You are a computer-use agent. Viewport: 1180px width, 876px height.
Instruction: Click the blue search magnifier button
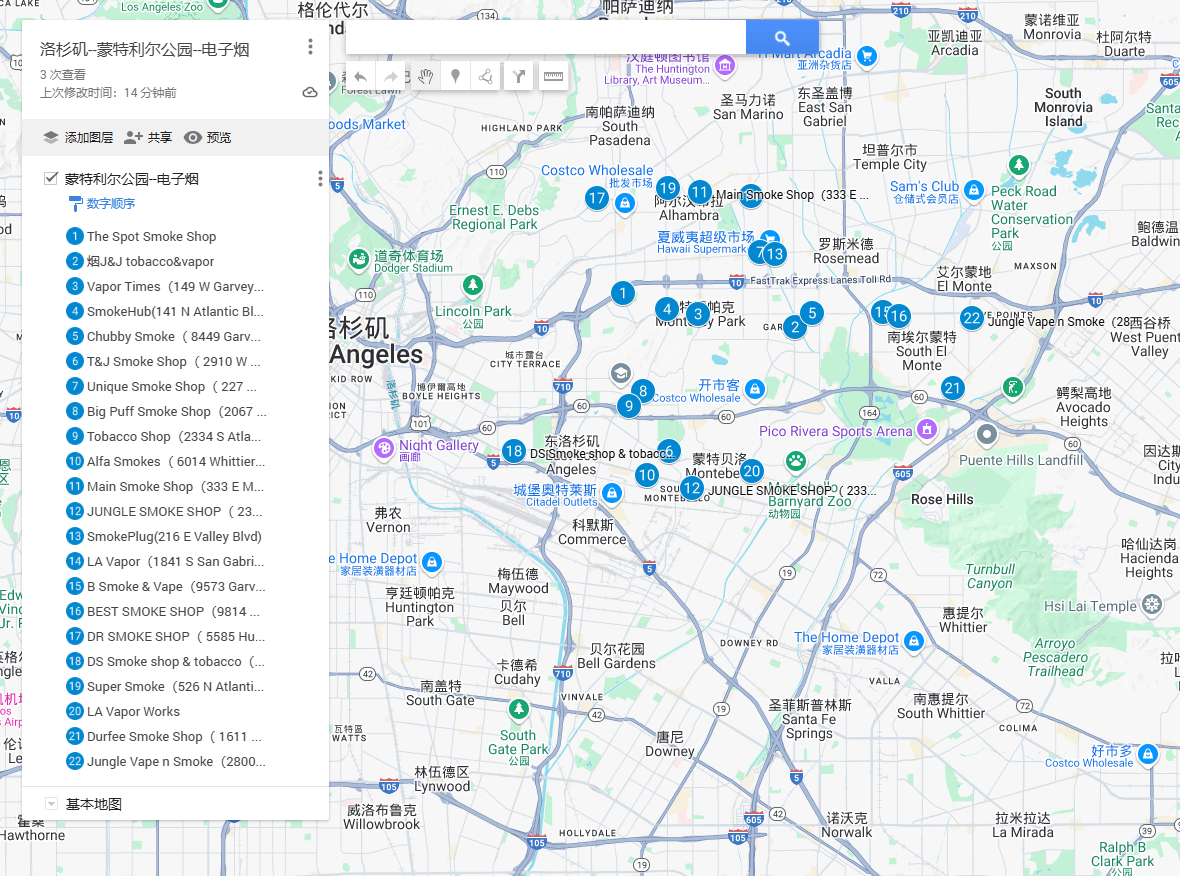tap(782, 38)
